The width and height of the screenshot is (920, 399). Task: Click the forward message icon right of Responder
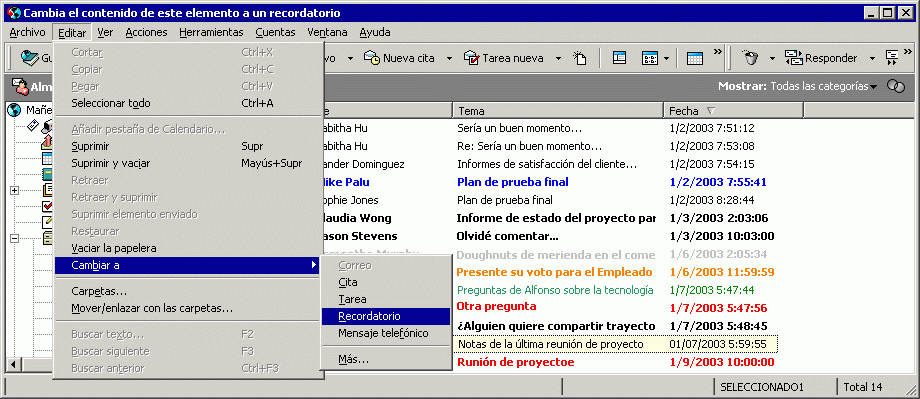click(891, 58)
